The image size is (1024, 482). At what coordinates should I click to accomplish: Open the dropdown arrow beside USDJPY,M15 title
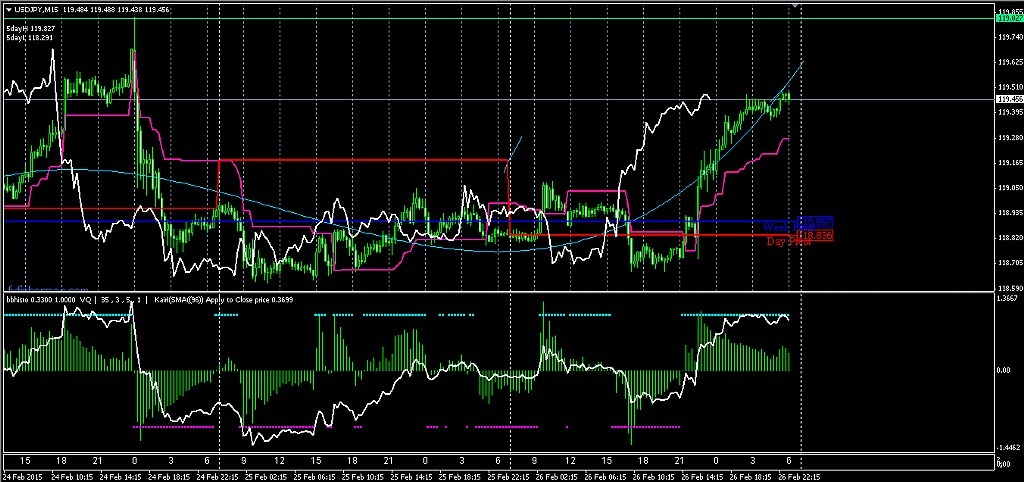pyautogui.click(x=8, y=10)
